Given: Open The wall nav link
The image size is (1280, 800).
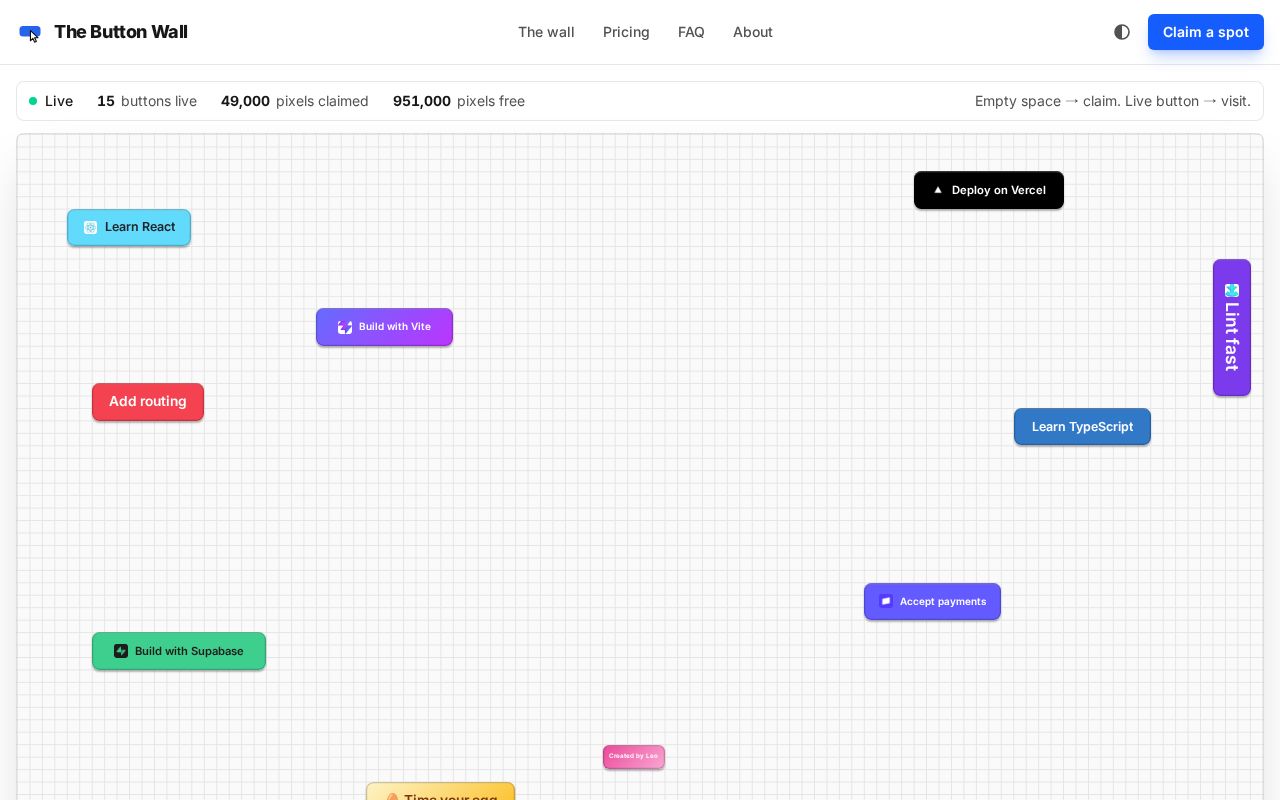Looking at the screenshot, I should (546, 32).
